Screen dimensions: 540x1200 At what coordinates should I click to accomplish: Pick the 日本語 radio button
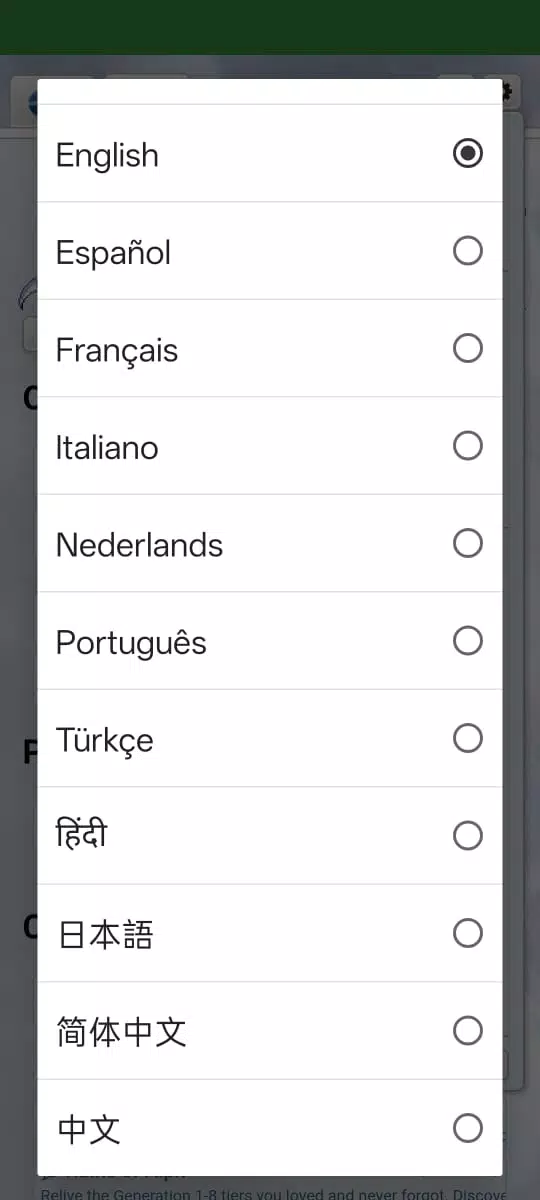[x=468, y=933]
